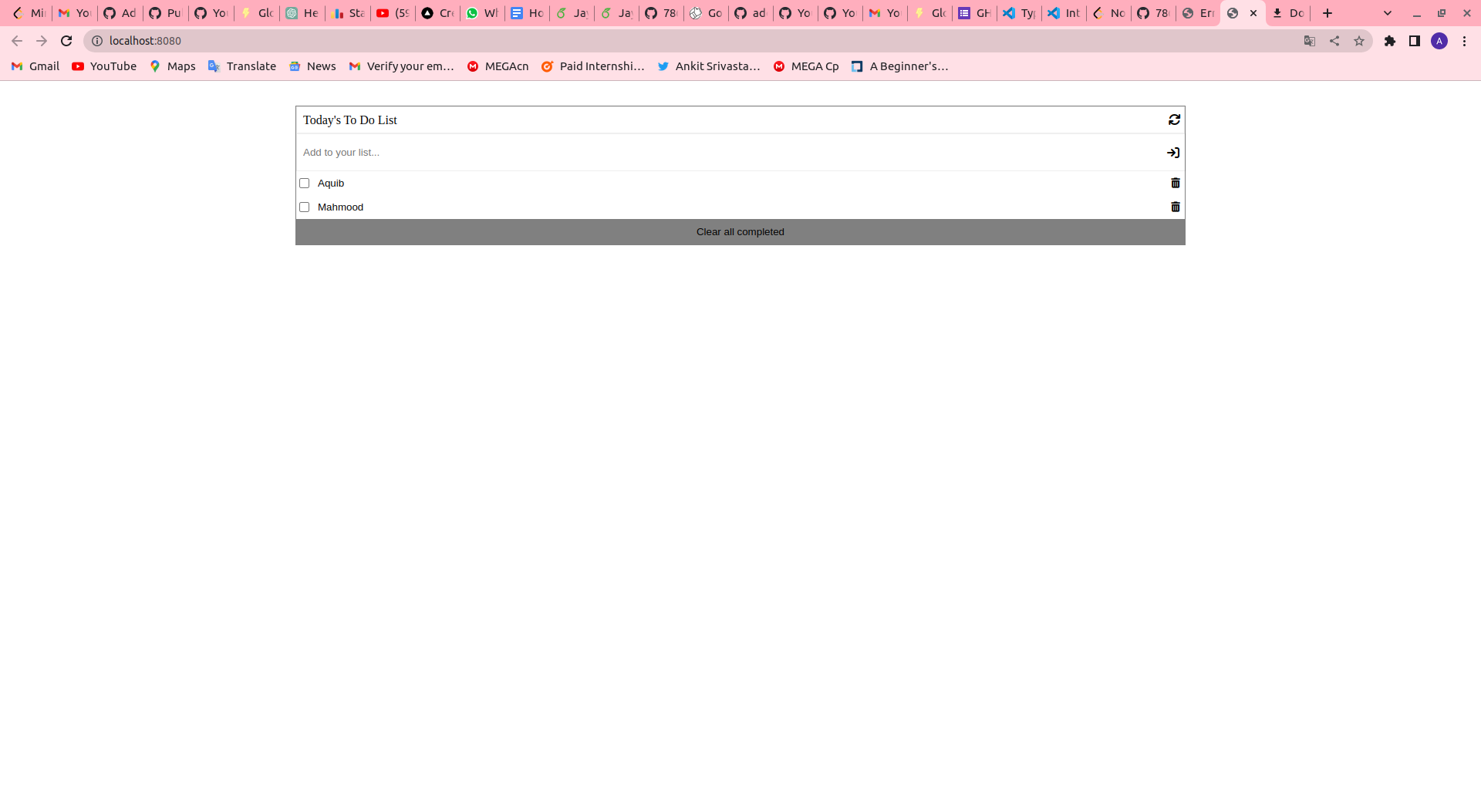Screen dimensions: 1481x812
Task: Open a new tab with the plus button
Action: [1328, 13]
